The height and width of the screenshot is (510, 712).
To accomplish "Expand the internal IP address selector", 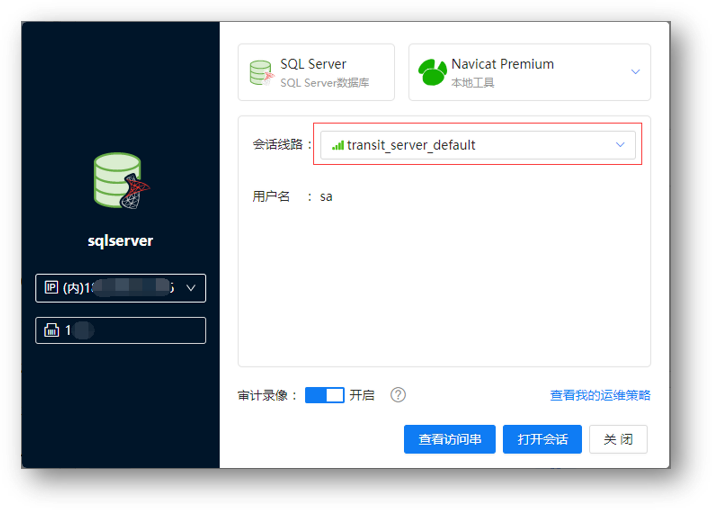I will (x=120, y=288).
